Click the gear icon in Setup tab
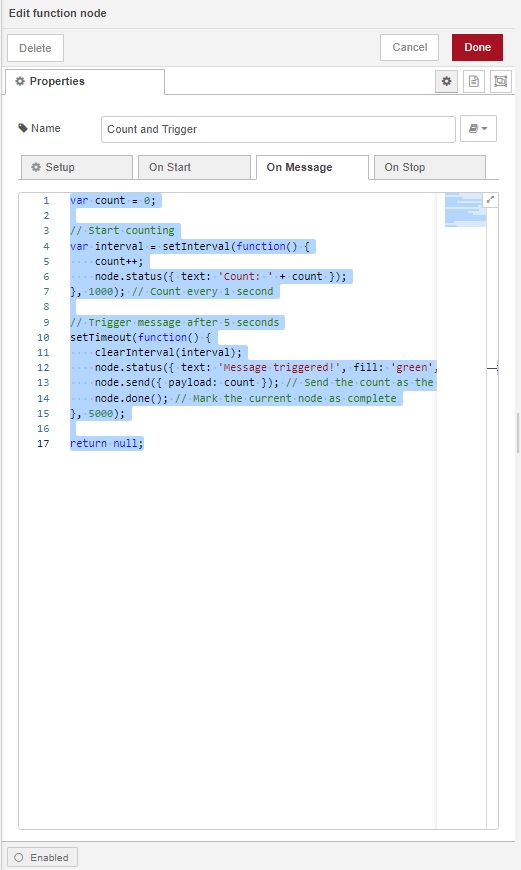Screen dimensions: 521x870 [36, 167]
